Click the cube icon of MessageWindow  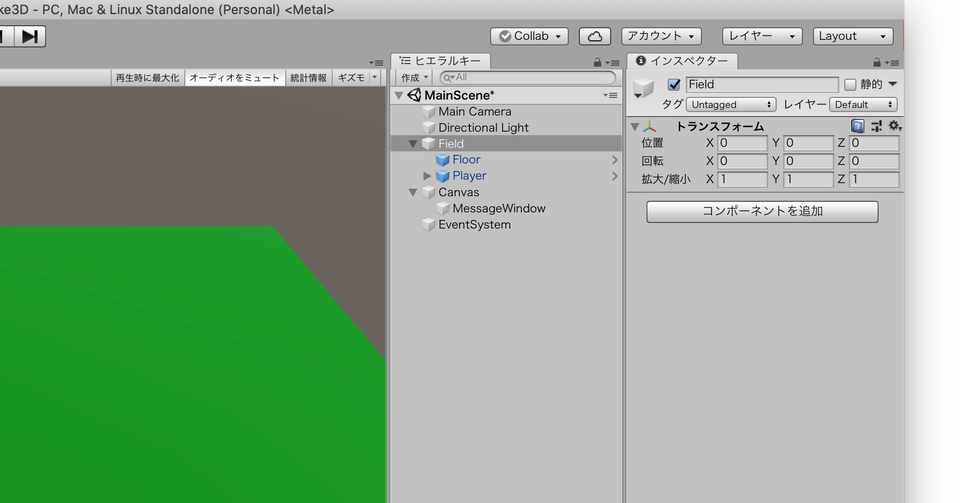click(x=443, y=209)
